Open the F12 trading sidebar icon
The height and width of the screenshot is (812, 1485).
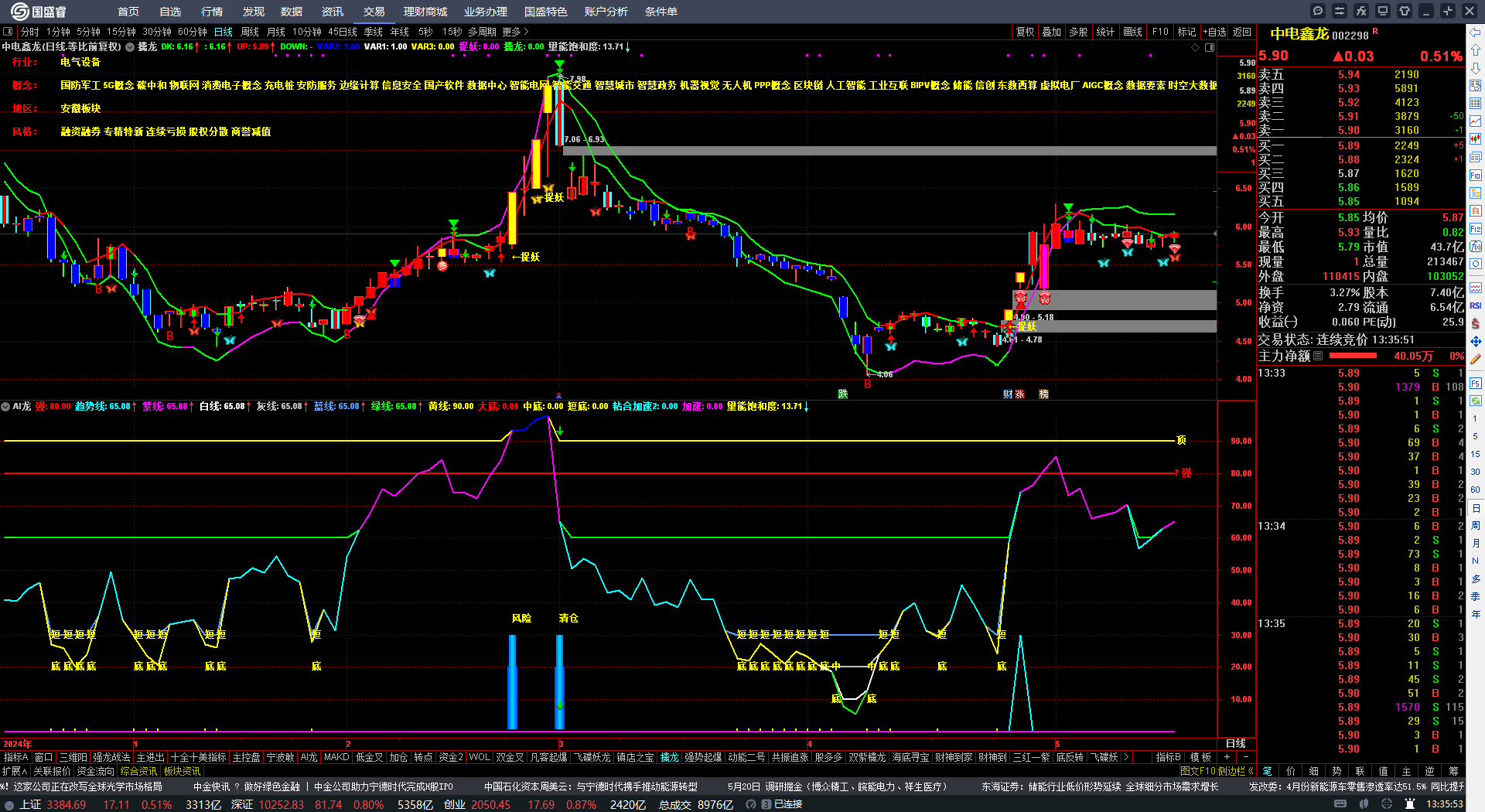coord(1476,228)
